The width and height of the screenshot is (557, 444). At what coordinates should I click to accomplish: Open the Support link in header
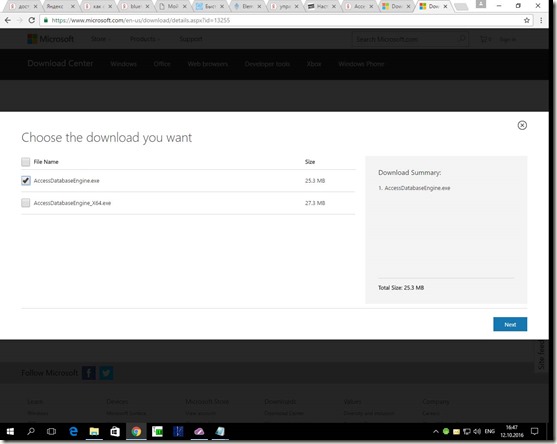(x=191, y=39)
